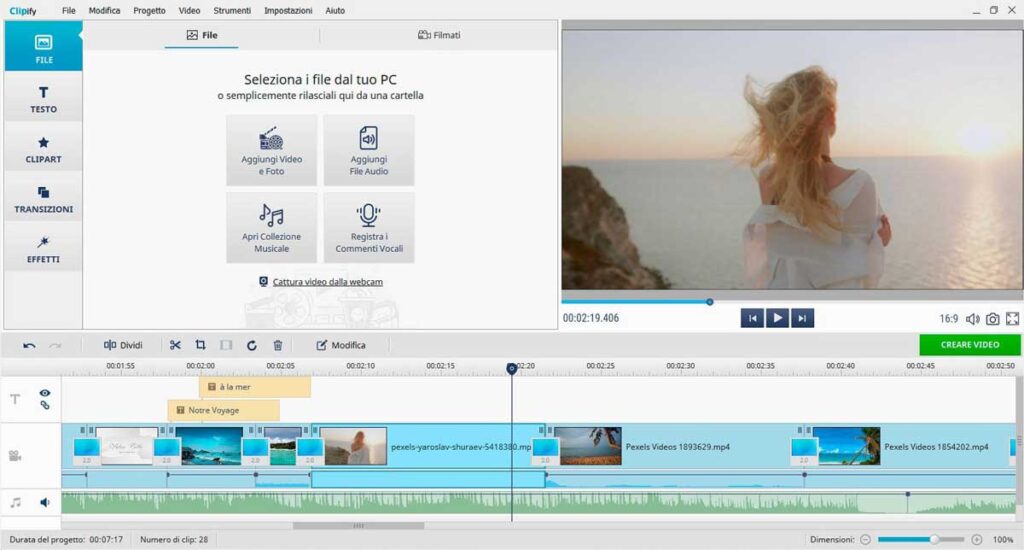Zoom out timeline with minus icon
The image size is (1024, 550).
pyautogui.click(x=865, y=540)
